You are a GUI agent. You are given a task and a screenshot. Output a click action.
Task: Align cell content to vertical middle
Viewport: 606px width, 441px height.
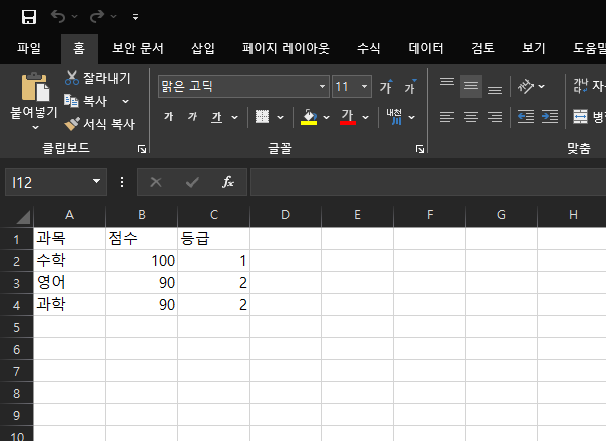point(471,86)
